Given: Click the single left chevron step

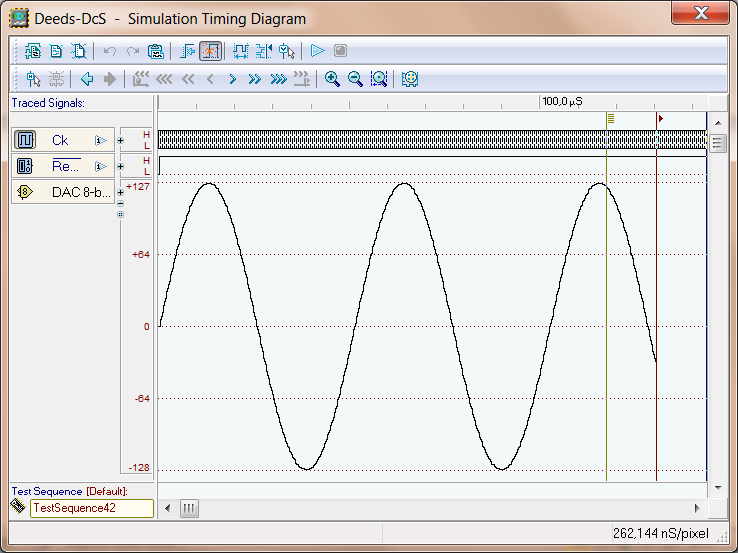Looking at the screenshot, I should 210,79.
